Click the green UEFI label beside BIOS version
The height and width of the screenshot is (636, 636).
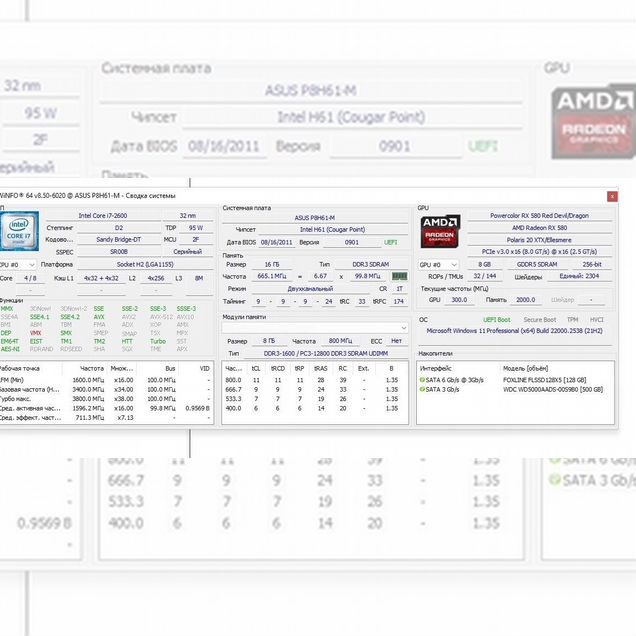coord(390,242)
